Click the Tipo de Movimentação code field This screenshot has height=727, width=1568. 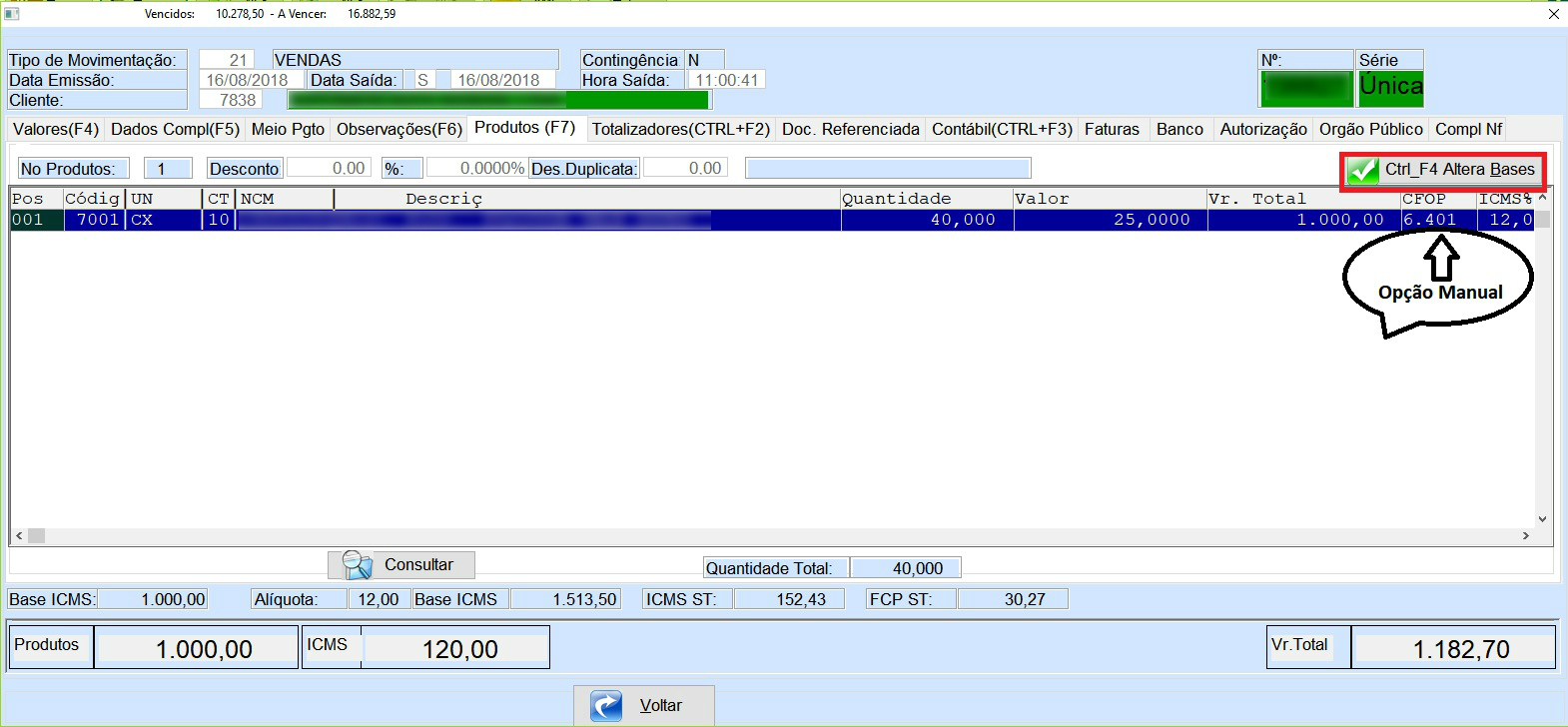[x=227, y=60]
